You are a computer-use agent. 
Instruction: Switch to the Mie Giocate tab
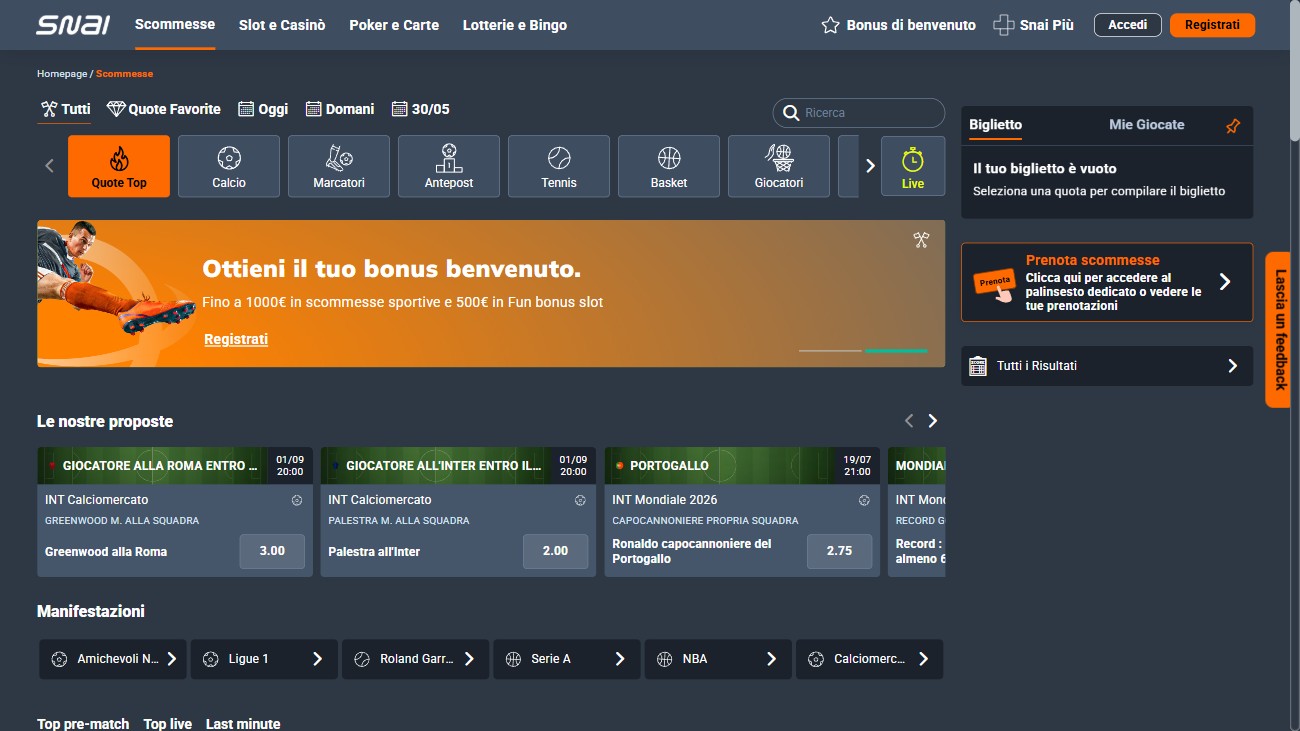(1146, 125)
